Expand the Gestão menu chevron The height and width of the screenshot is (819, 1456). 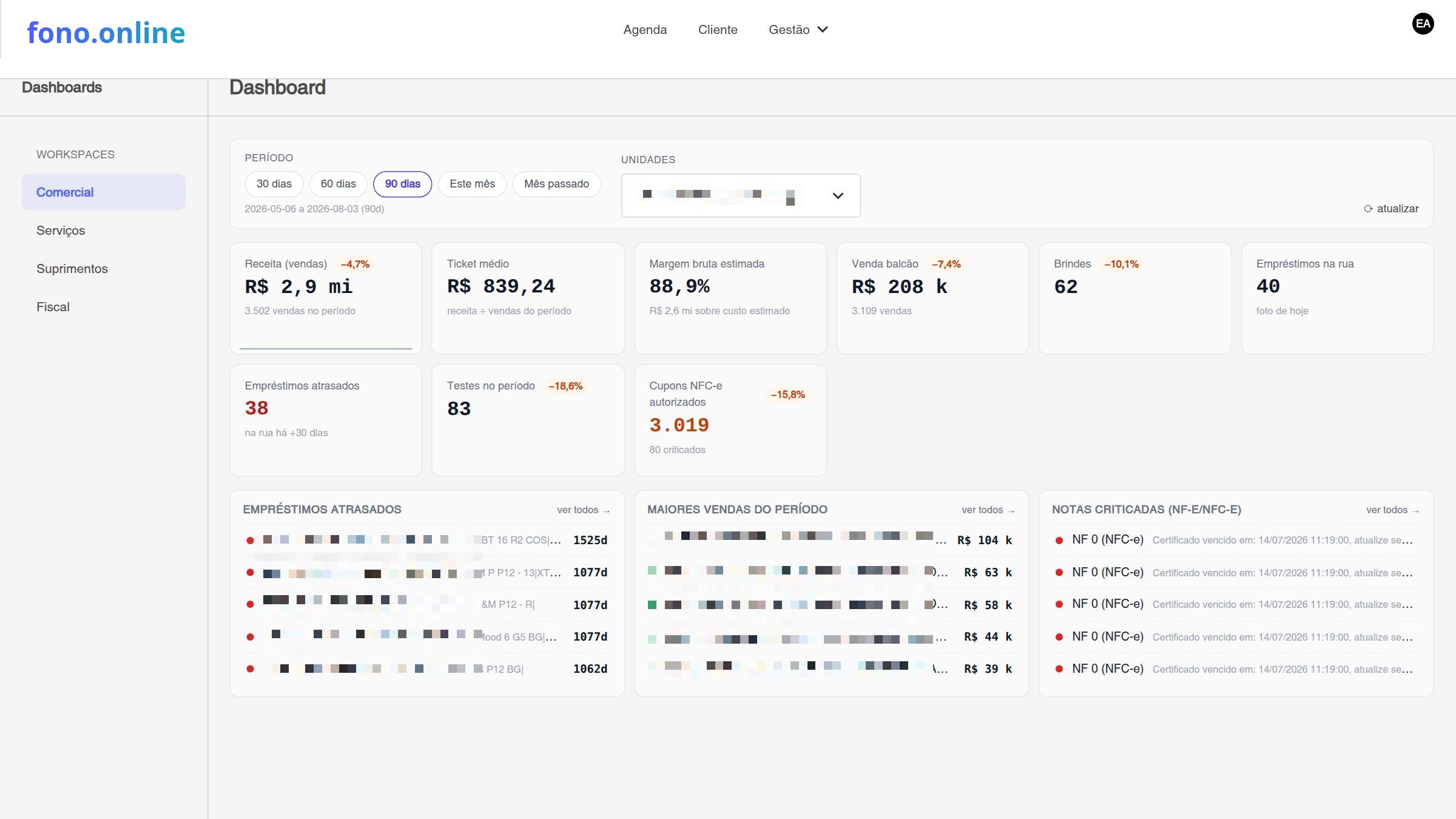click(823, 29)
